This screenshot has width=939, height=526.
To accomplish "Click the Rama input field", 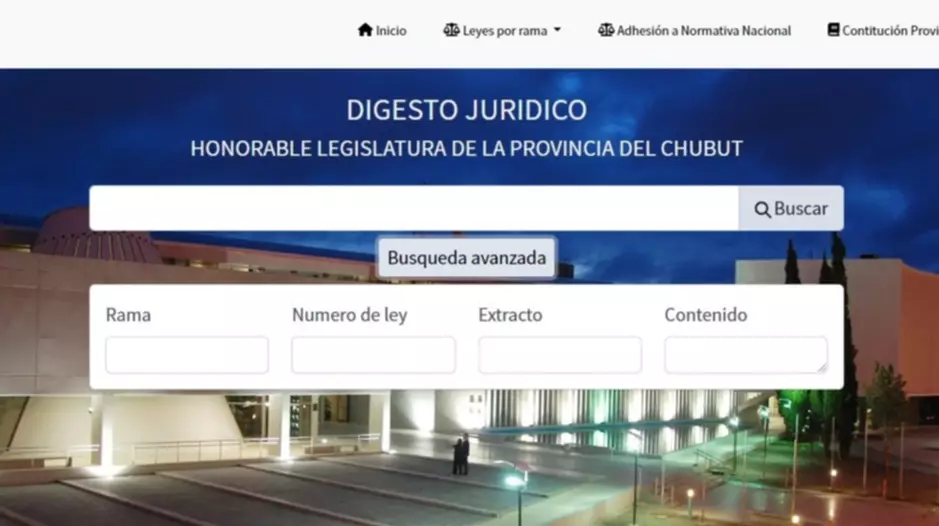I will point(187,355).
